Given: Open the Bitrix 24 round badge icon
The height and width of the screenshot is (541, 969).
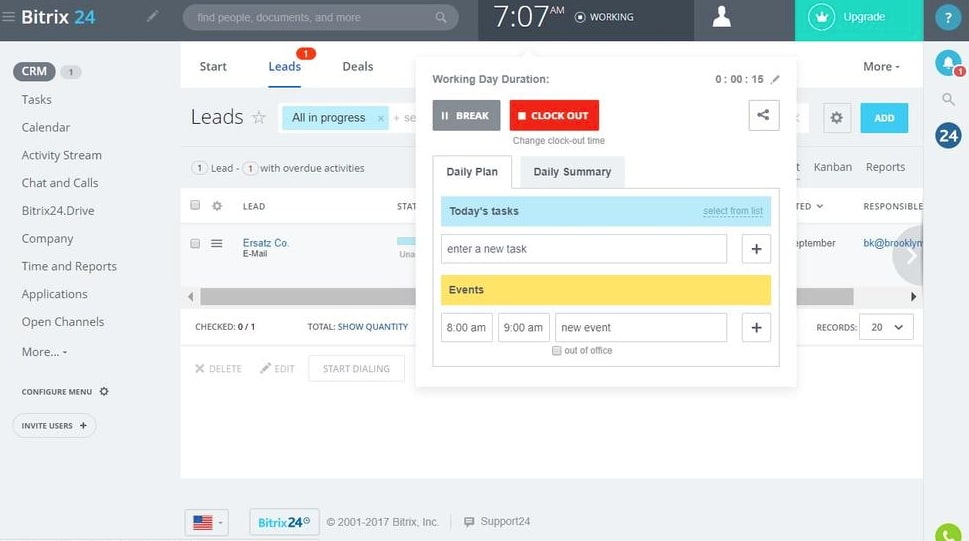Looking at the screenshot, I should [948, 135].
